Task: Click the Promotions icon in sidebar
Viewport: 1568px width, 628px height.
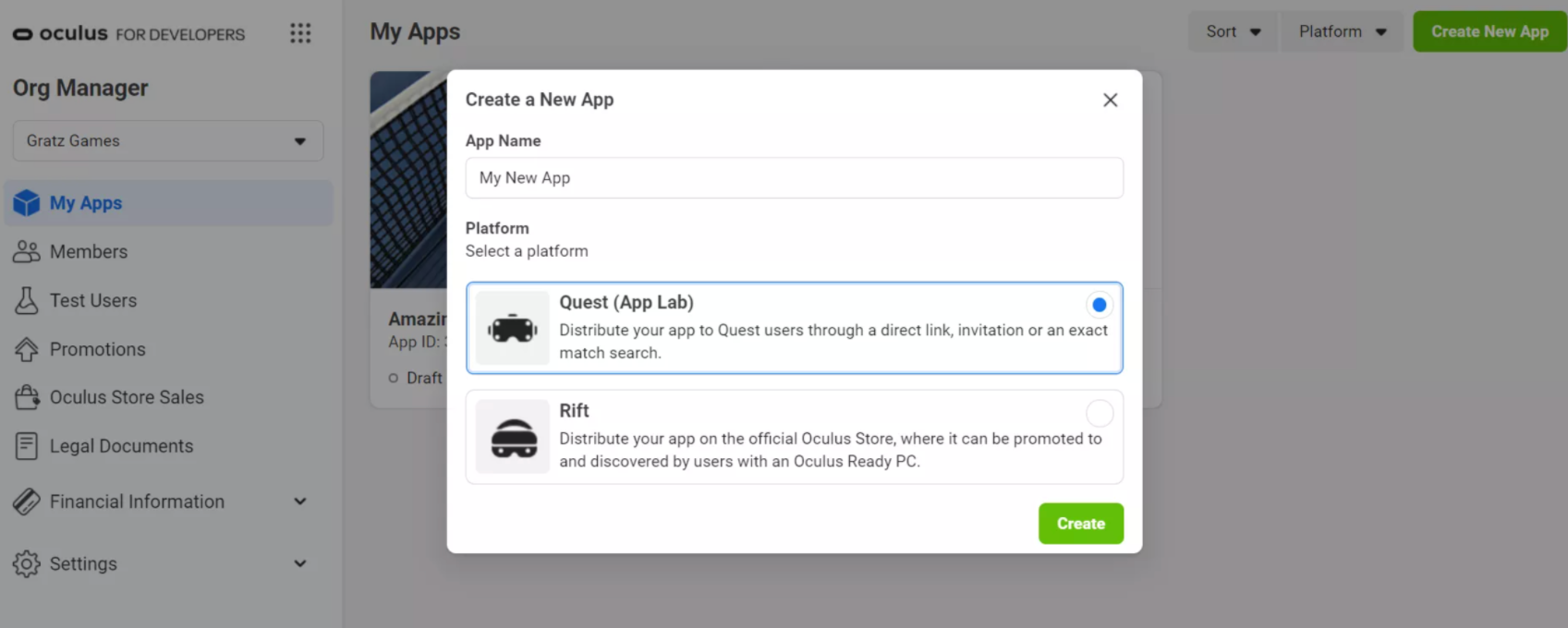Action: coord(27,349)
